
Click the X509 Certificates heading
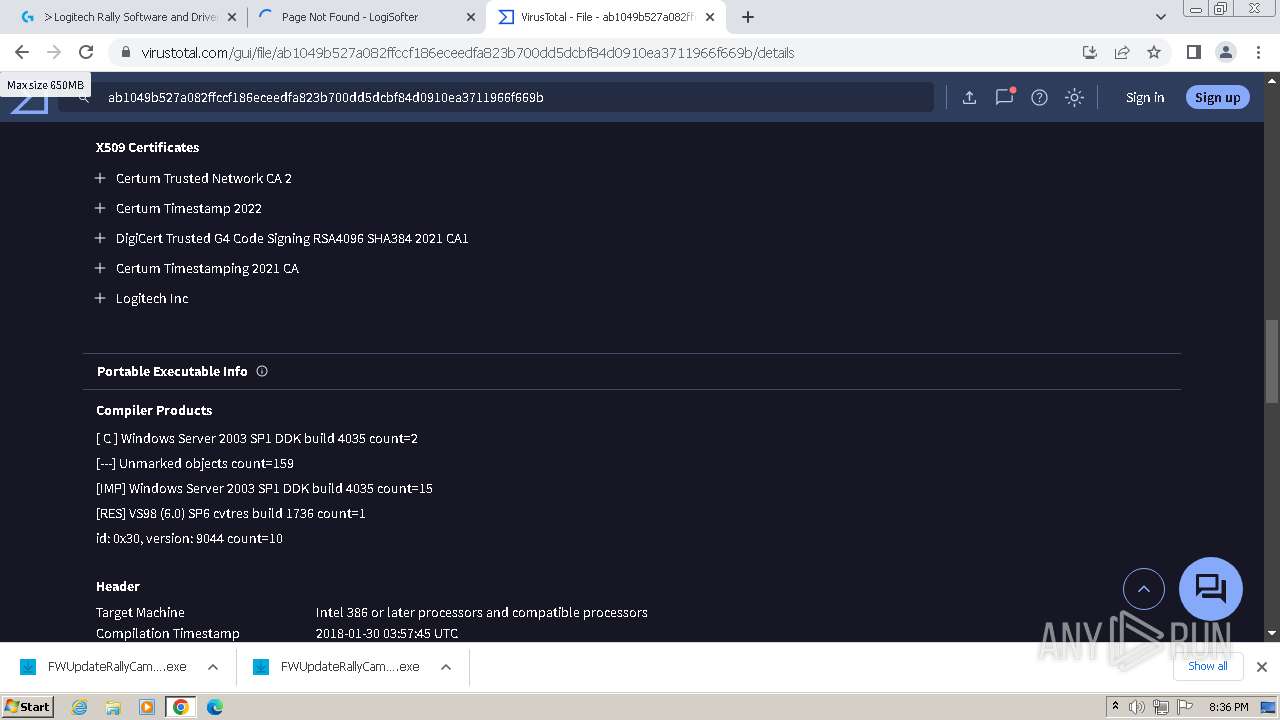point(147,147)
